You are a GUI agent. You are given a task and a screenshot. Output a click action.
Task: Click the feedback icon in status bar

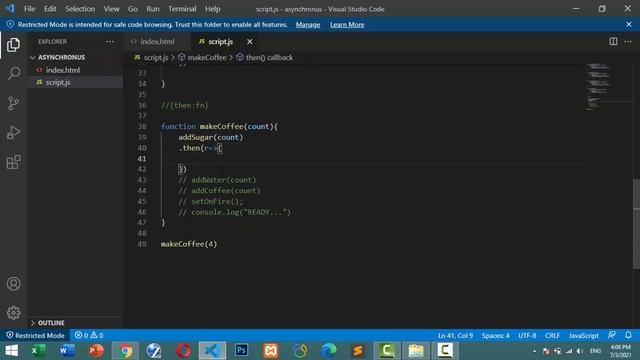coord(611,335)
